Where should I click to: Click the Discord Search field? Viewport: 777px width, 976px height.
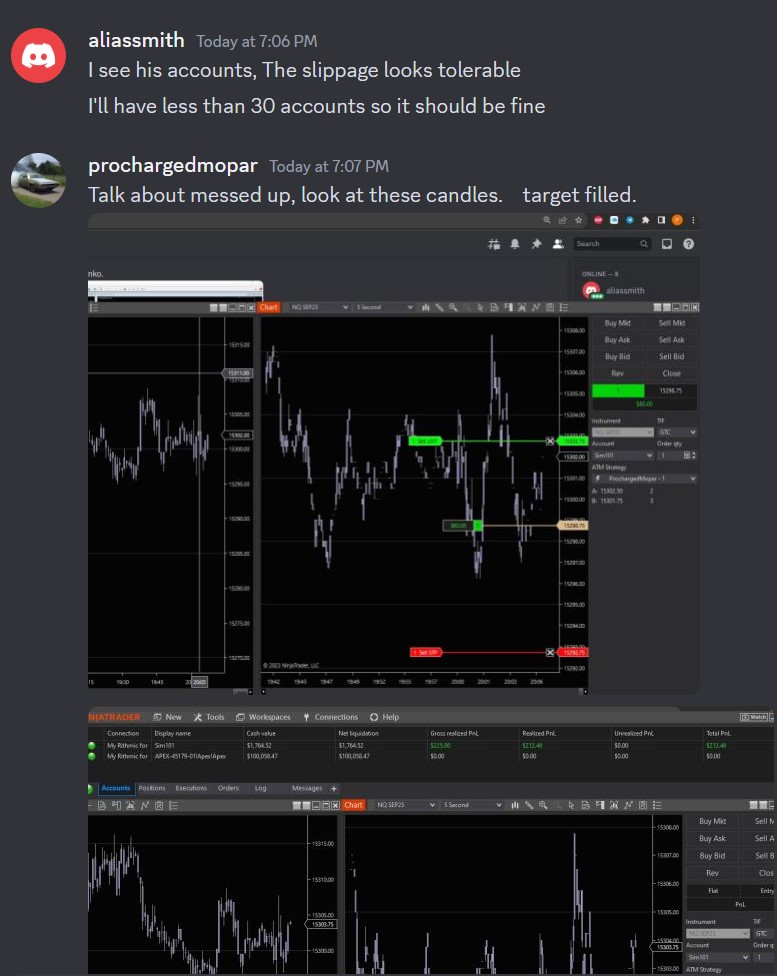coord(611,244)
